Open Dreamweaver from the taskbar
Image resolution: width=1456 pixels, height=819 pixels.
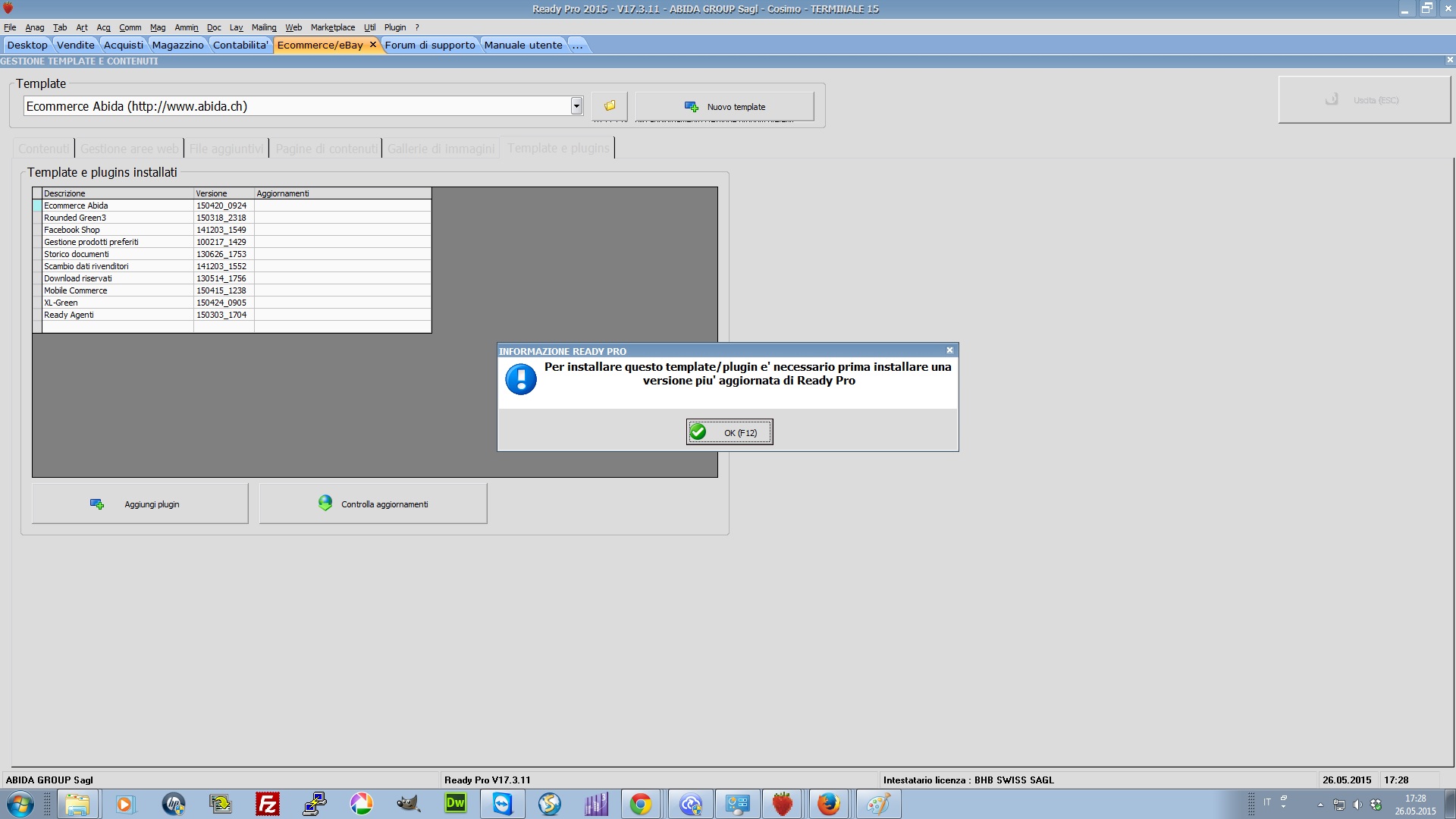point(456,804)
